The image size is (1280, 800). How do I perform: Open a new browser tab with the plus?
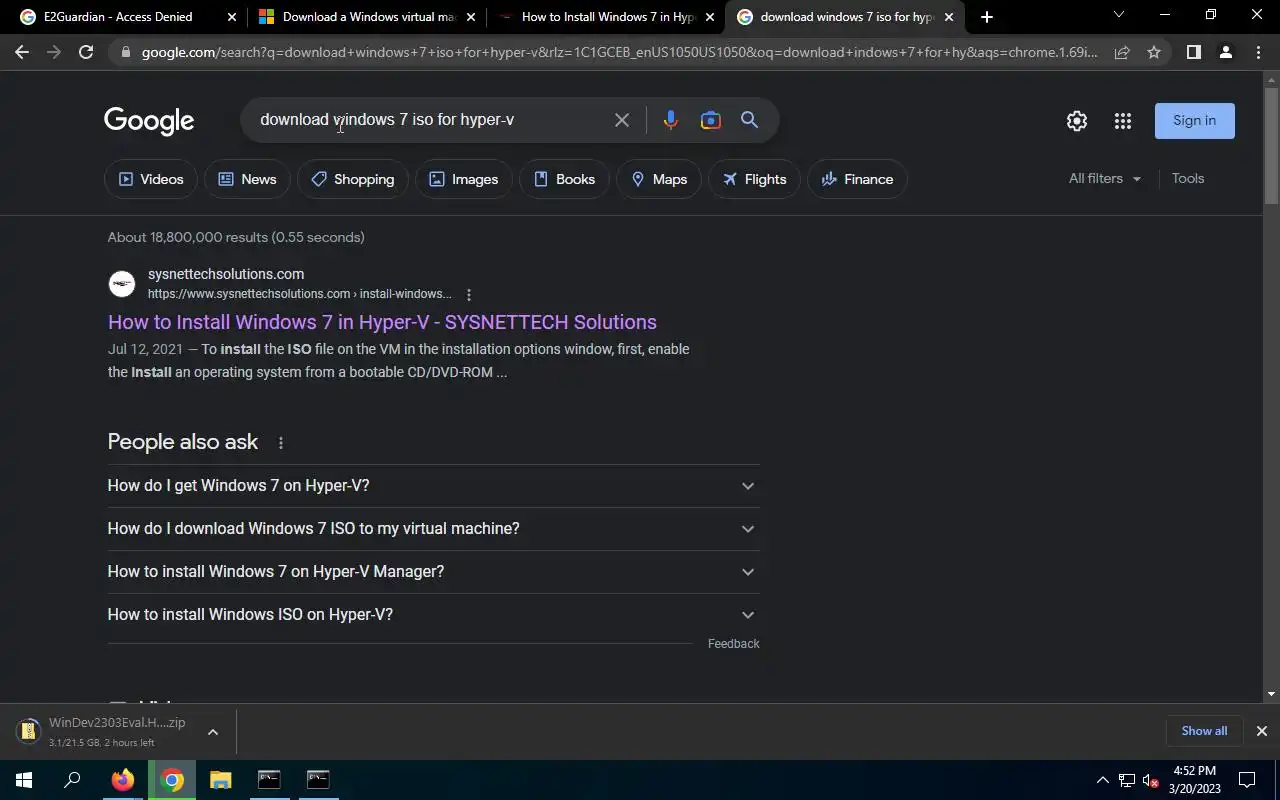pyautogui.click(x=987, y=17)
